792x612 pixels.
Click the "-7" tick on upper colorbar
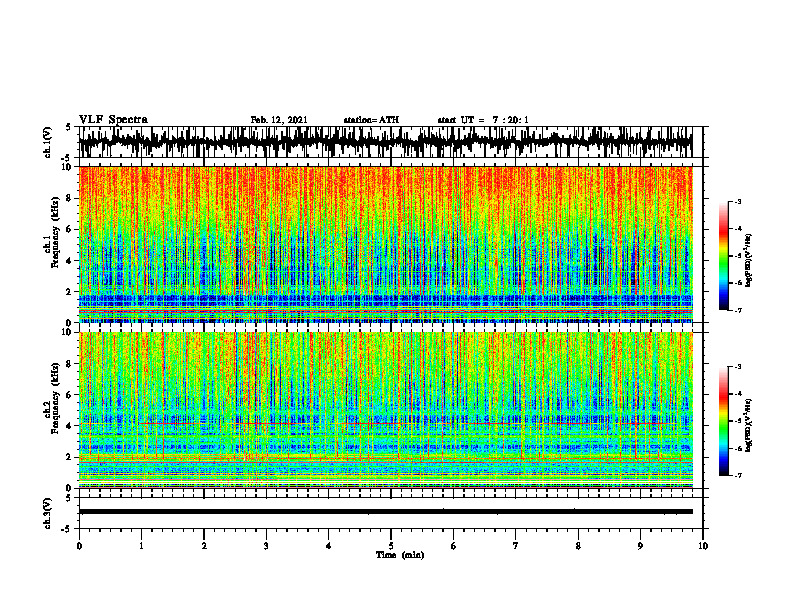pos(737,310)
